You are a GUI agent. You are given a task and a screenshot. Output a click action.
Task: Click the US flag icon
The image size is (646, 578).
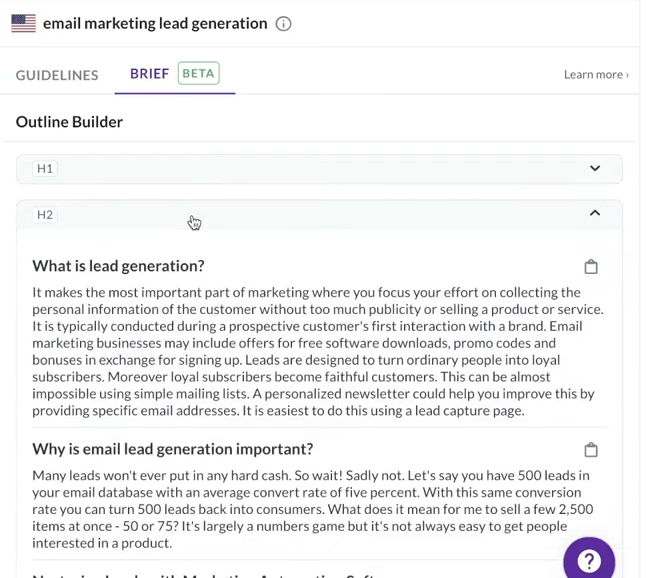(23, 23)
